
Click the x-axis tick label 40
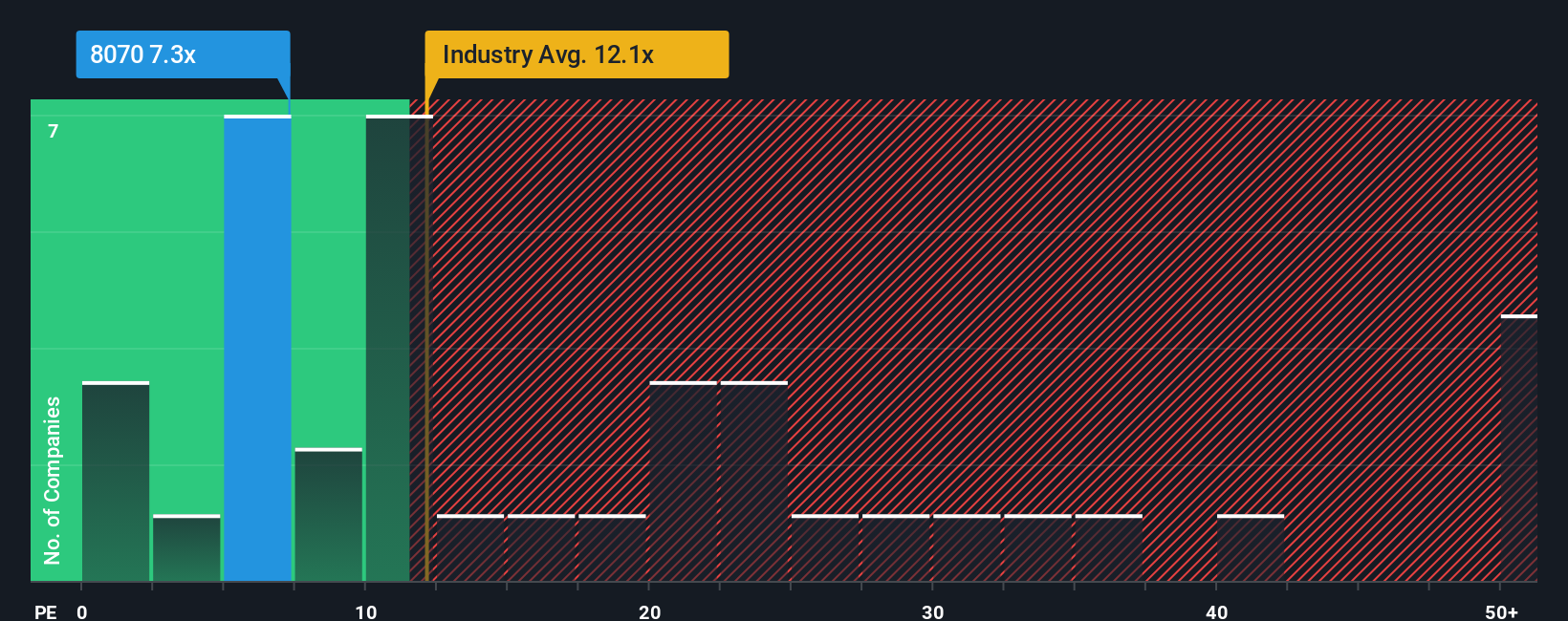pos(1216,612)
